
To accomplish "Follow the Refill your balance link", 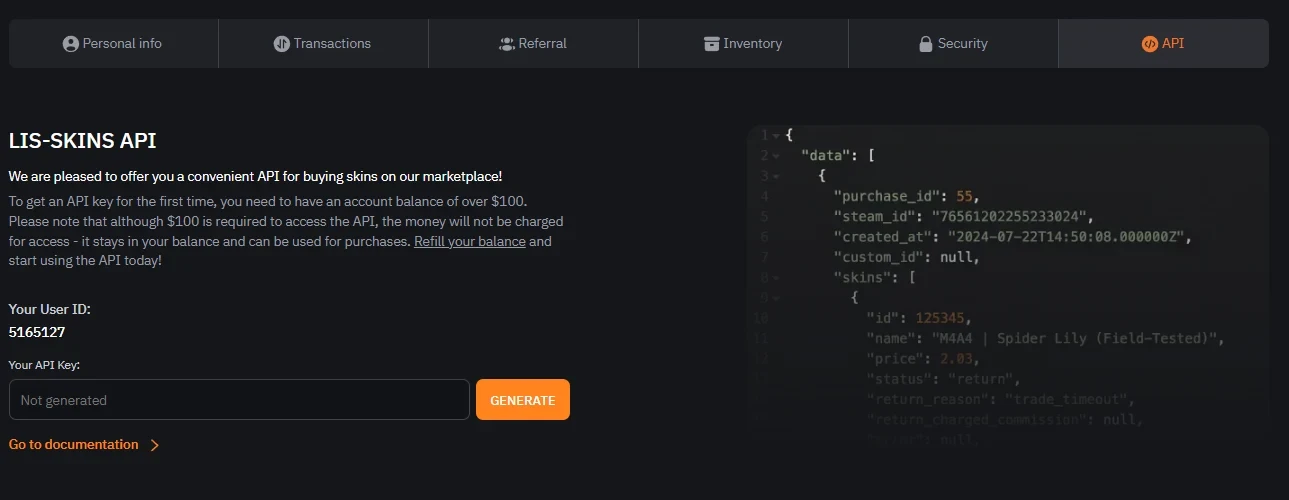I will point(470,242).
